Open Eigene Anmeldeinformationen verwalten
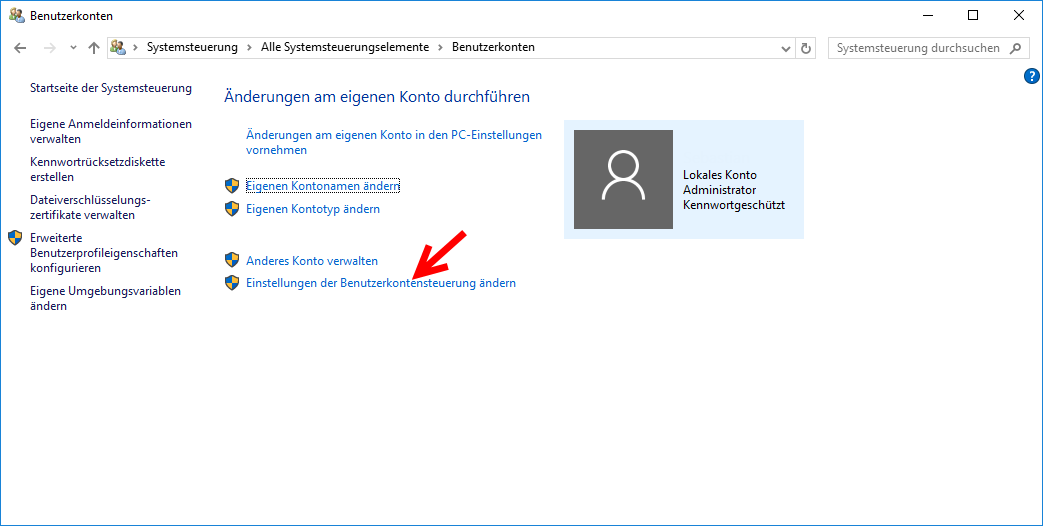This screenshot has height=526, width=1043. [x=110, y=131]
